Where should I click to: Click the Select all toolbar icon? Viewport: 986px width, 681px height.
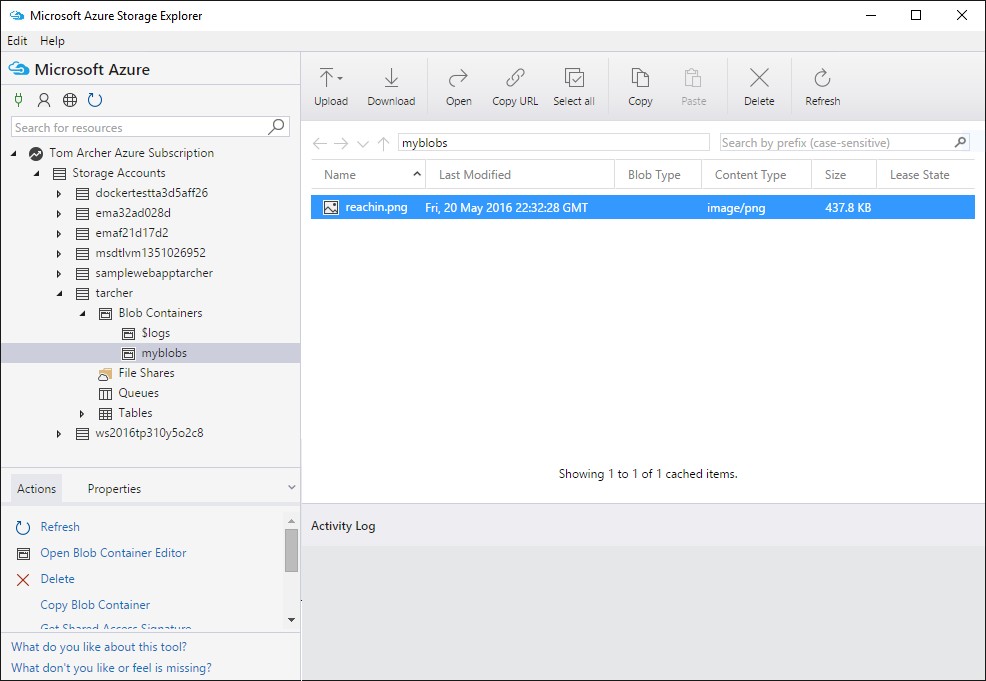[574, 78]
